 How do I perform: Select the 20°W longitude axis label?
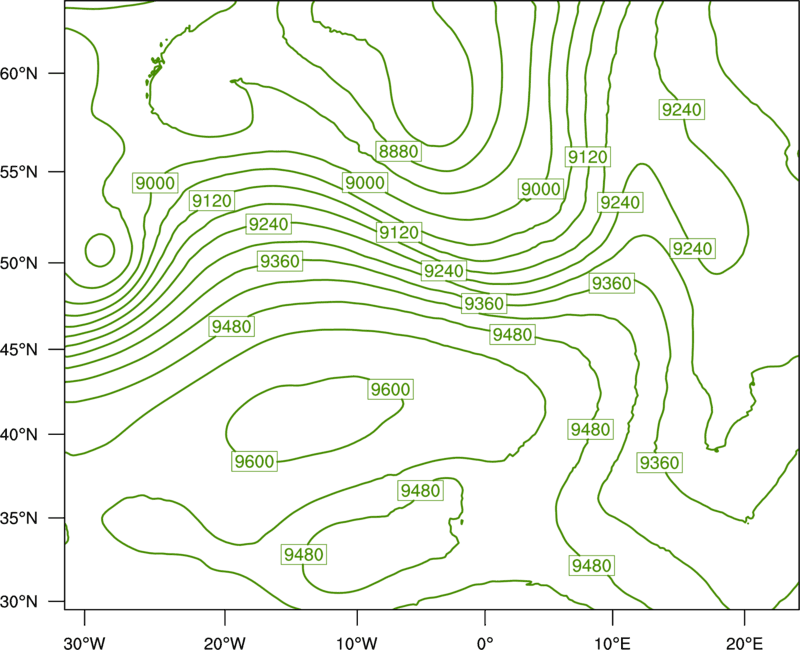(x=225, y=643)
